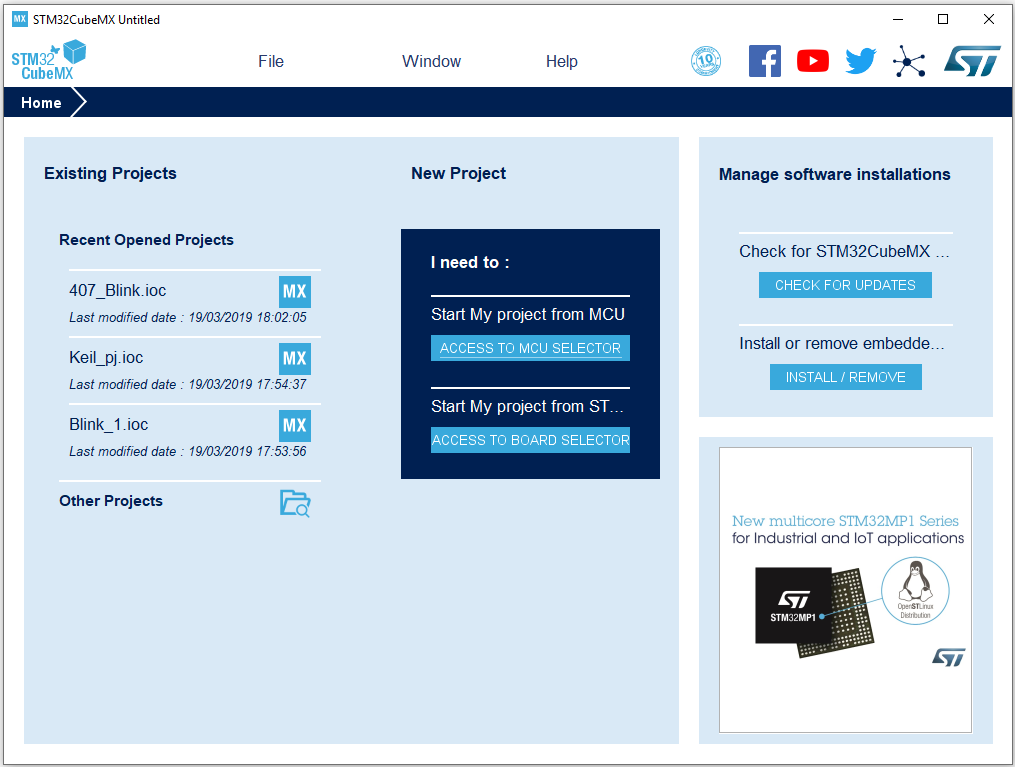Open recent project Blink_1.ioc
1015x767 pixels.
(x=109, y=425)
